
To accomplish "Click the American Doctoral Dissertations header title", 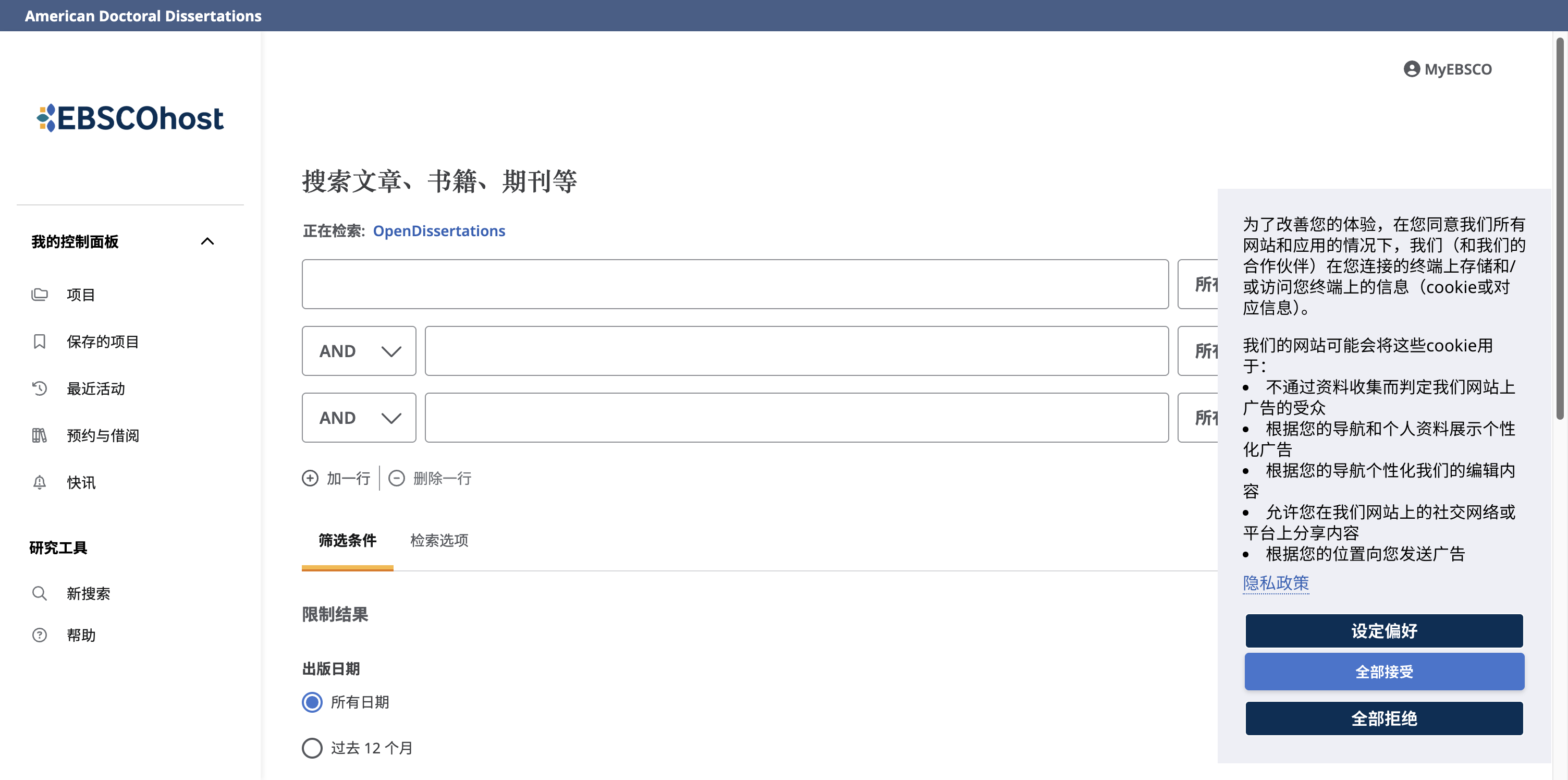I will point(143,16).
